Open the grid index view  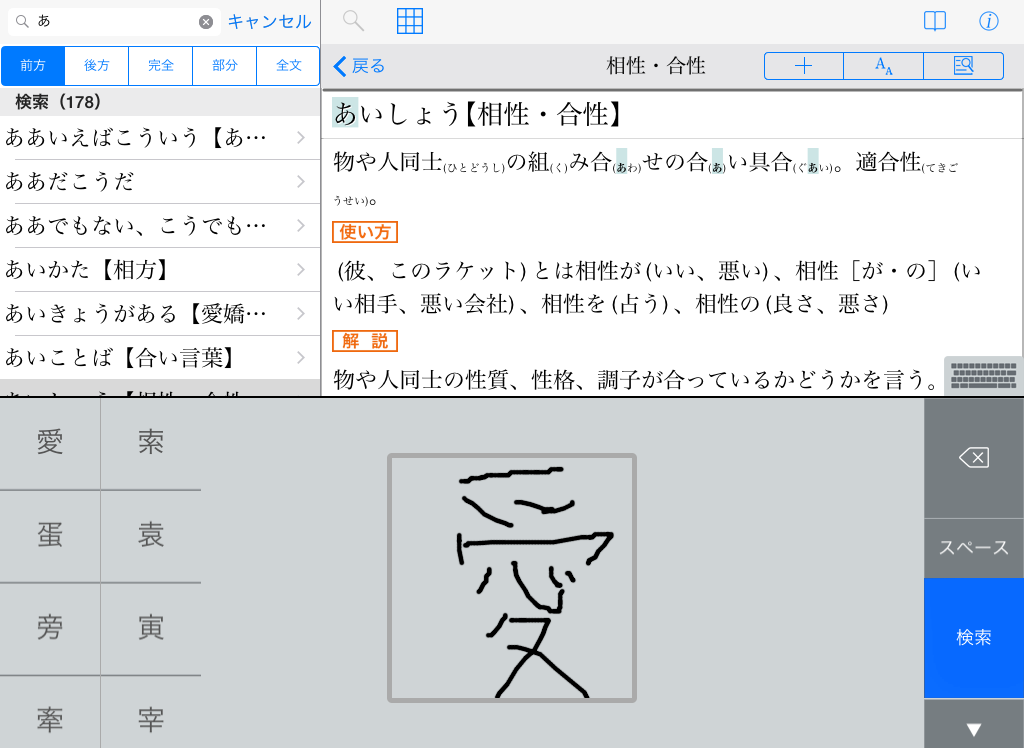coord(410,21)
